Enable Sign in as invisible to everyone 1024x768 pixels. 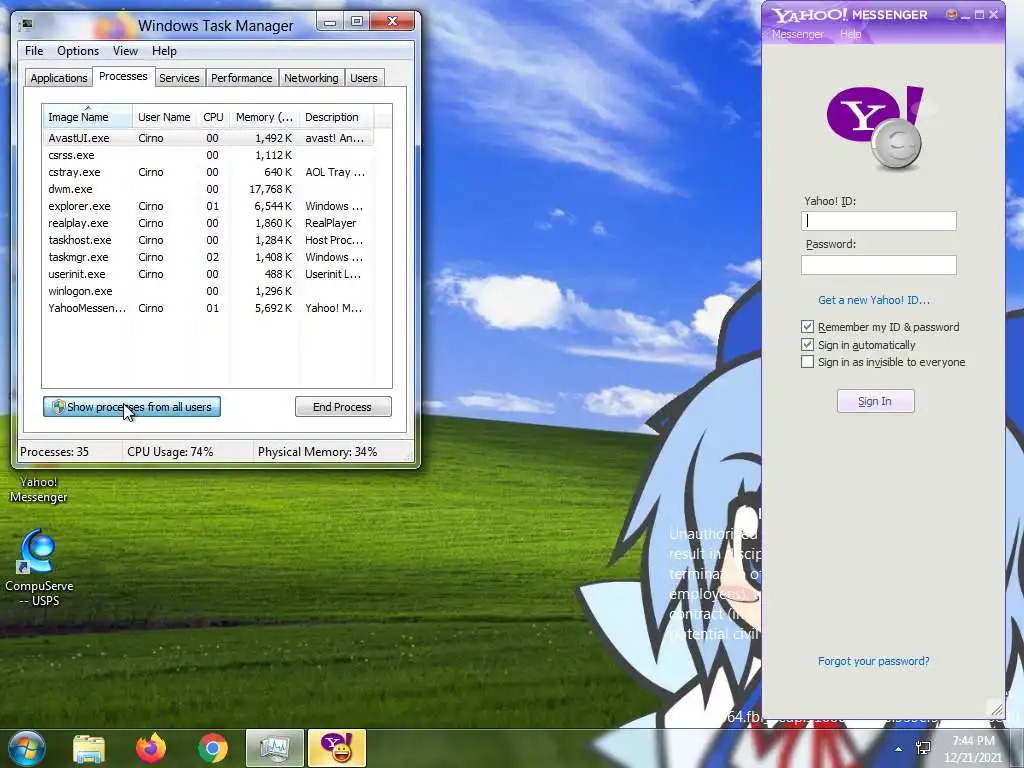click(808, 362)
